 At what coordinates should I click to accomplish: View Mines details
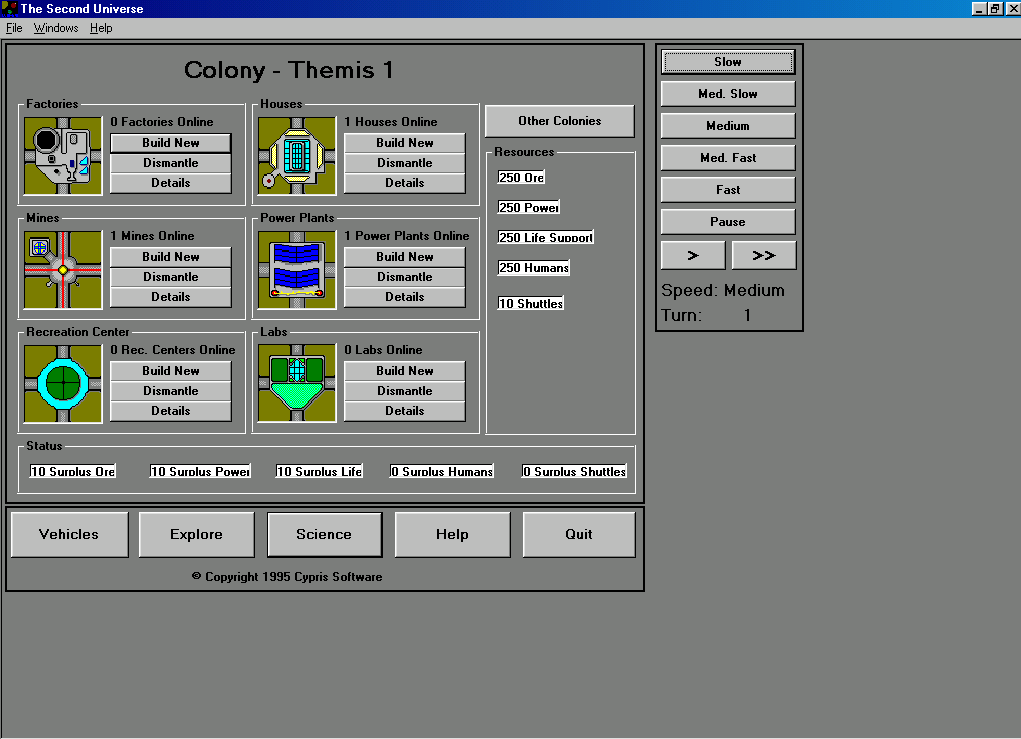point(171,297)
